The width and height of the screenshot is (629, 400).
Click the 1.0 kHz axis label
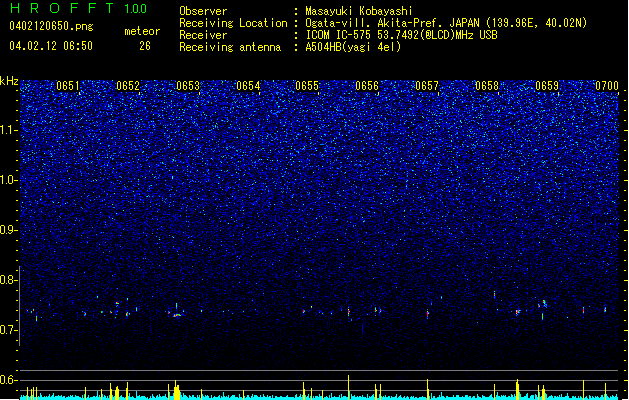tap(9, 180)
